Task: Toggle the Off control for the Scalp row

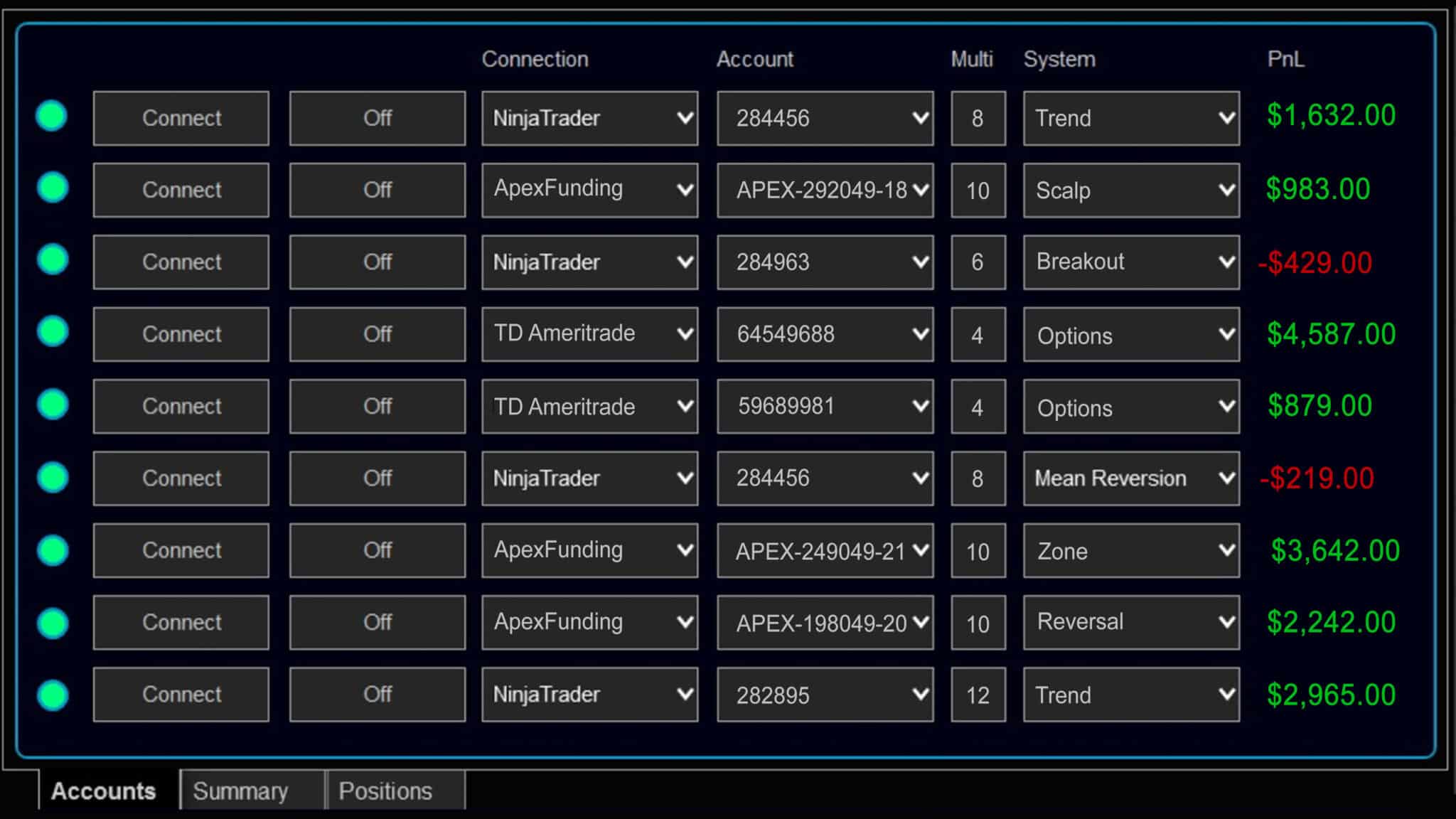Action: (x=377, y=190)
